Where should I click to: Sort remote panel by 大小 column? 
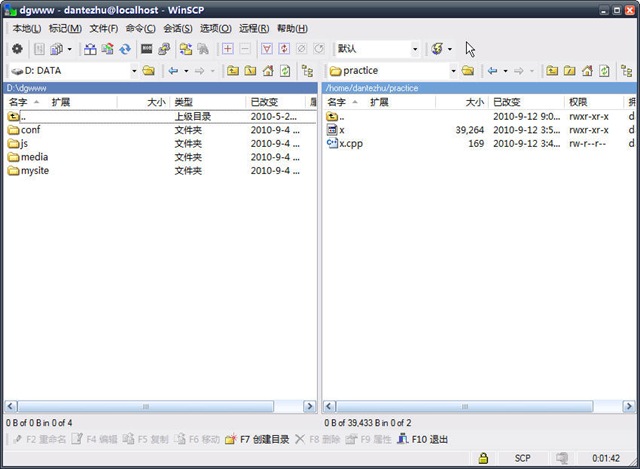click(x=462, y=102)
